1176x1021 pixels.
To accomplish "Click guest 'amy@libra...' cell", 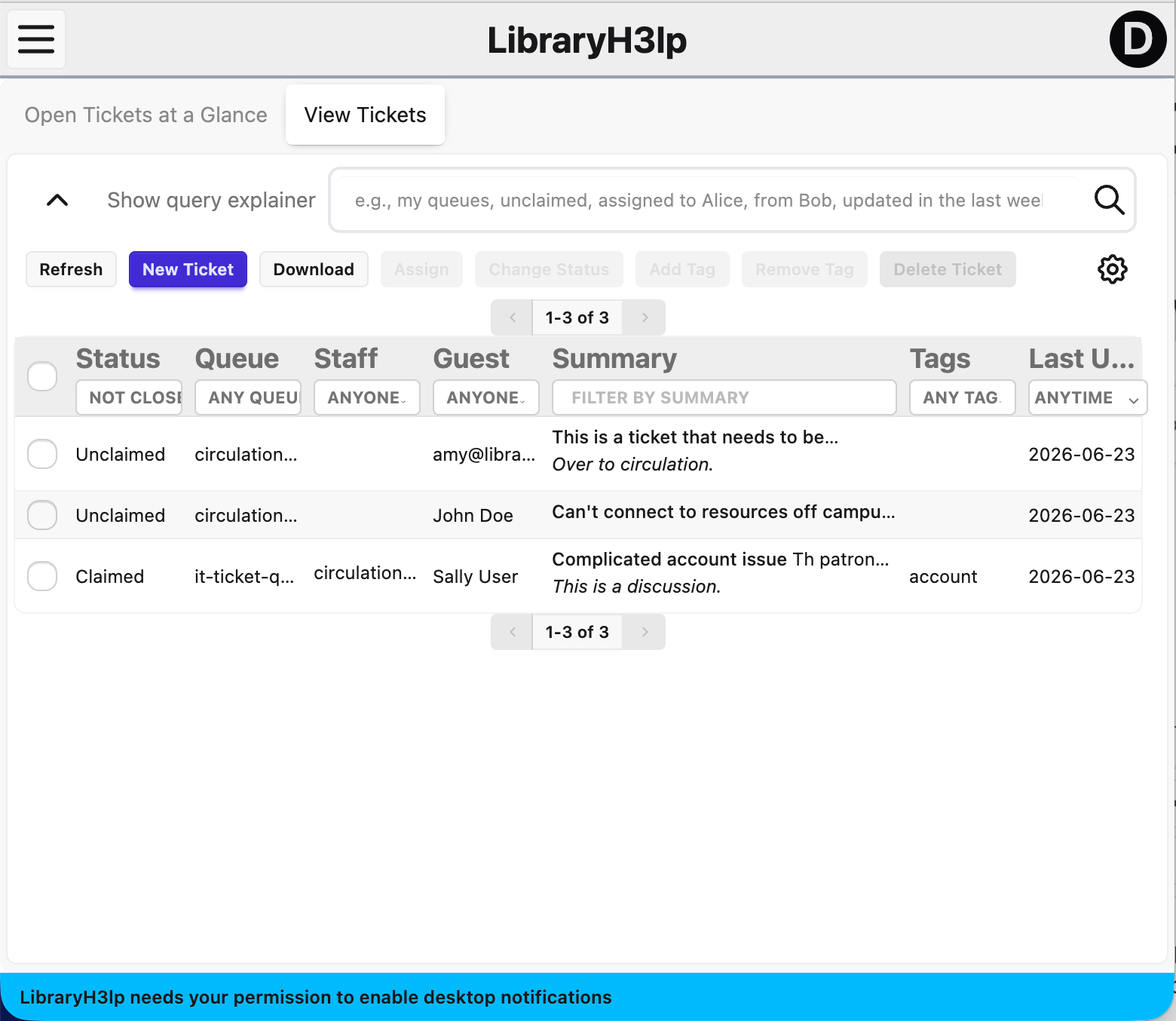I will [x=484, y=454].
